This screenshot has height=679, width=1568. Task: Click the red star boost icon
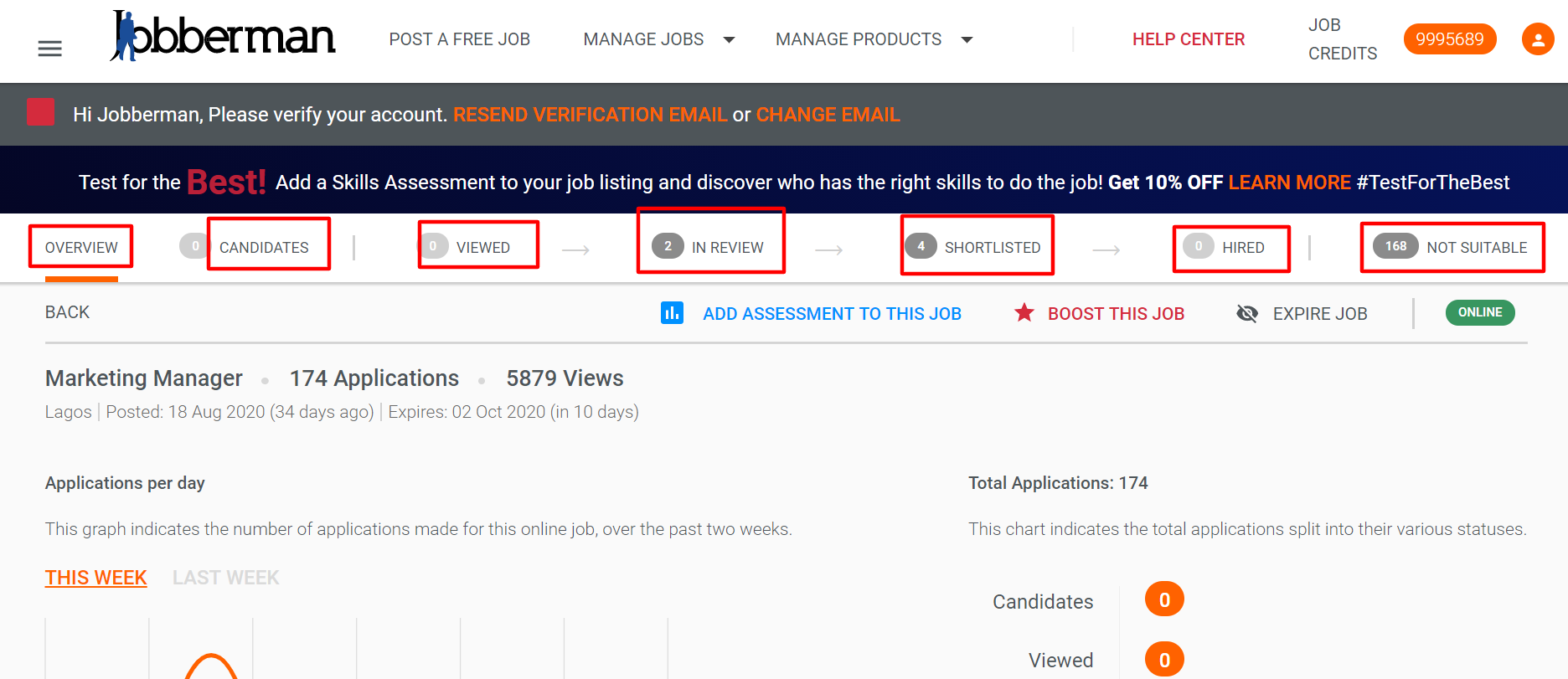tap(1024, 313)
